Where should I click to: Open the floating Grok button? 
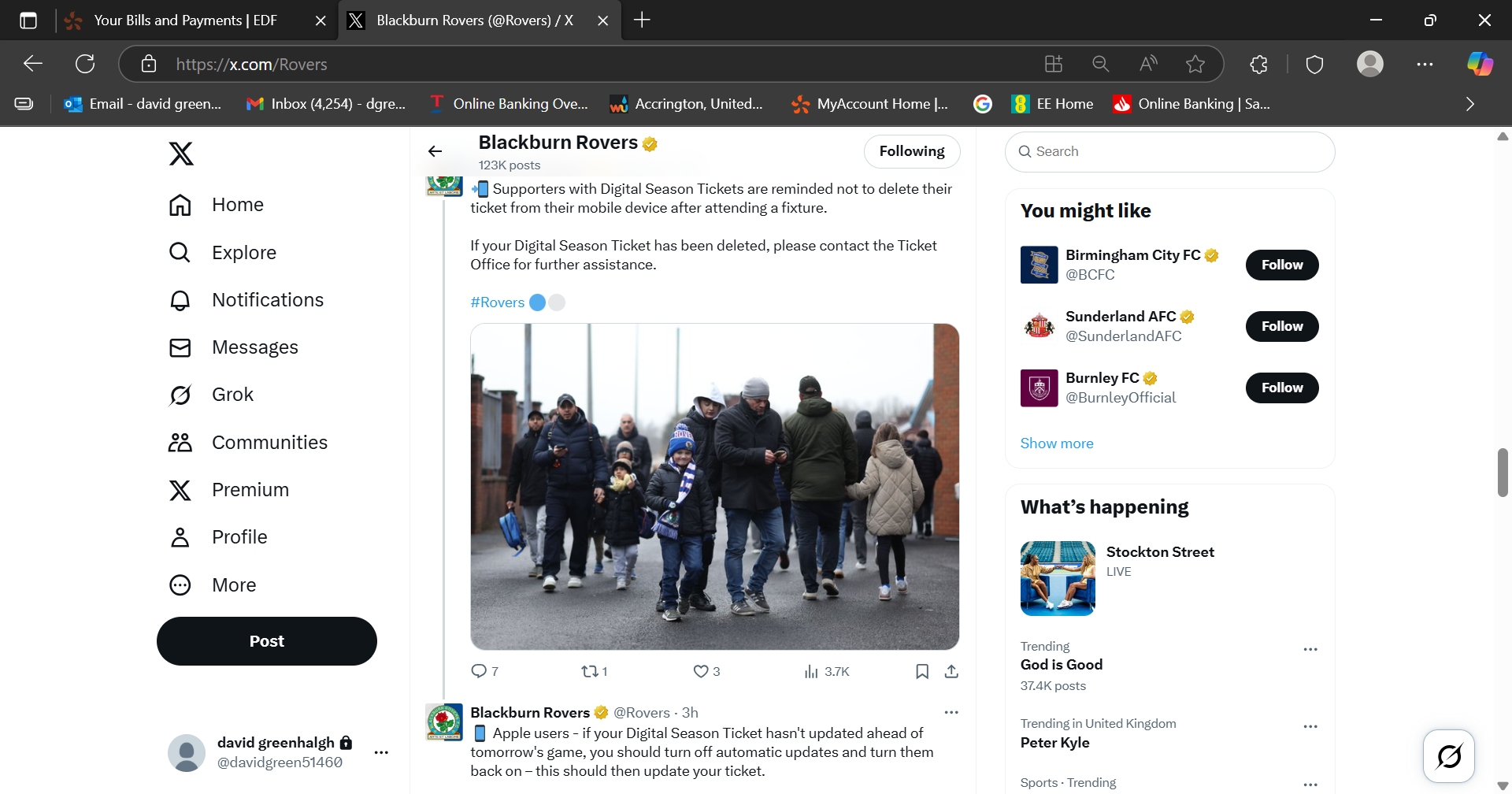[x=1449, y=756]
